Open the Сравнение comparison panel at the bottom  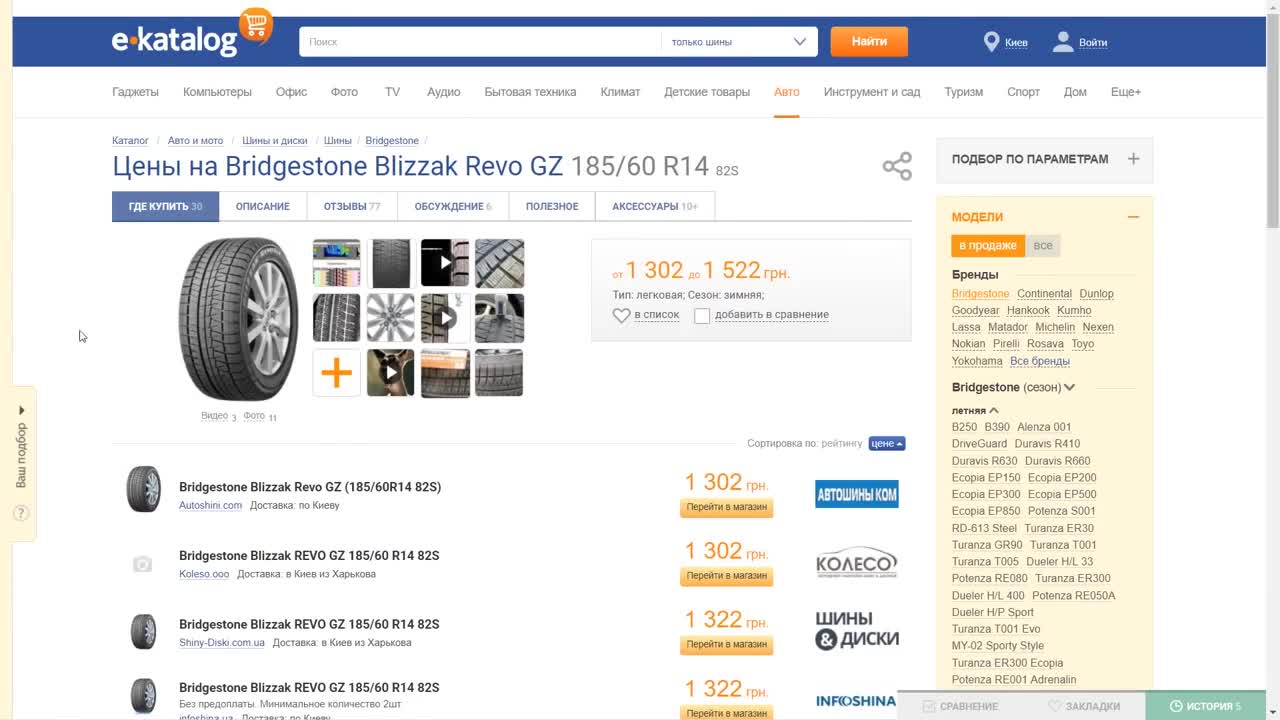tap(960, 706)
